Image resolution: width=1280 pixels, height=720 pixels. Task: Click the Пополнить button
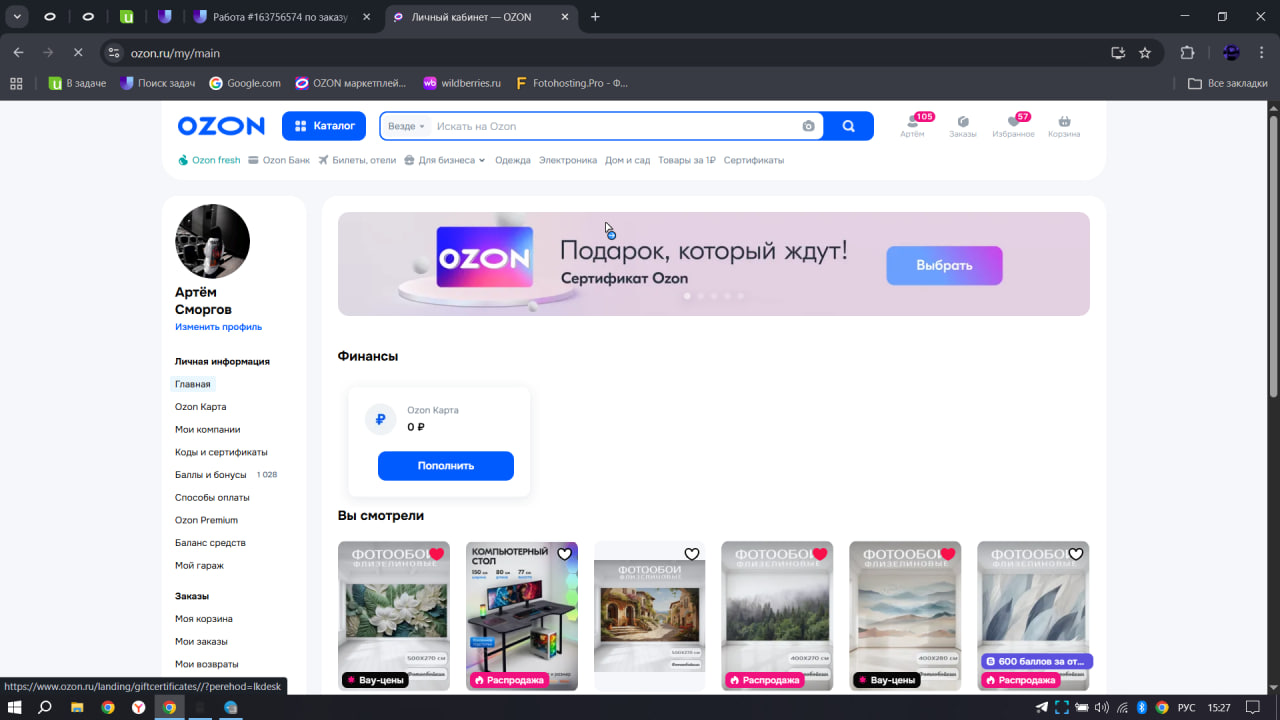coord(446,466)
